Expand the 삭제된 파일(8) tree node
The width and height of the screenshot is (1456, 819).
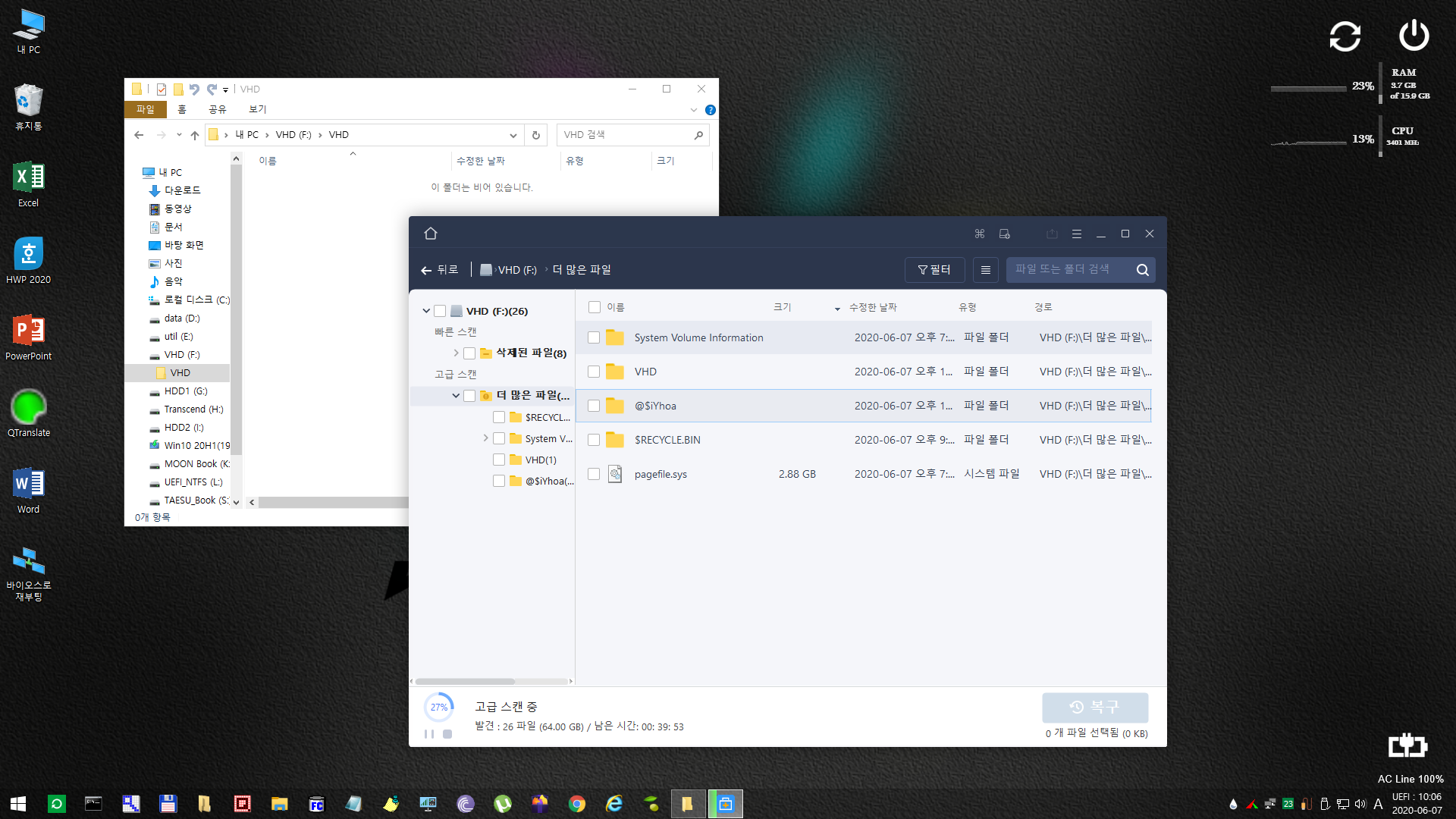click(456, 353)
